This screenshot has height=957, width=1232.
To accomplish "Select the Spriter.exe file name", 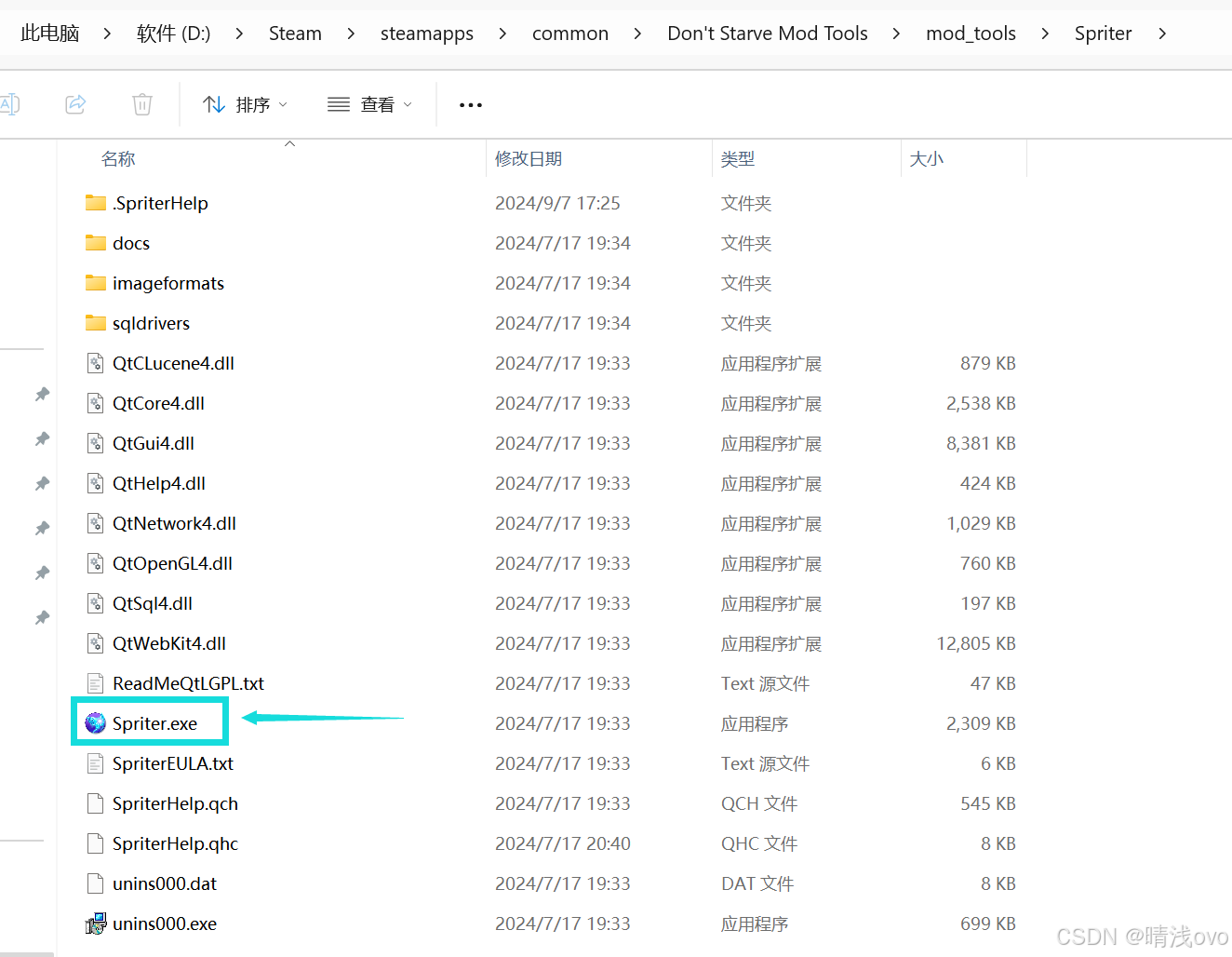I will pos(154,723).
